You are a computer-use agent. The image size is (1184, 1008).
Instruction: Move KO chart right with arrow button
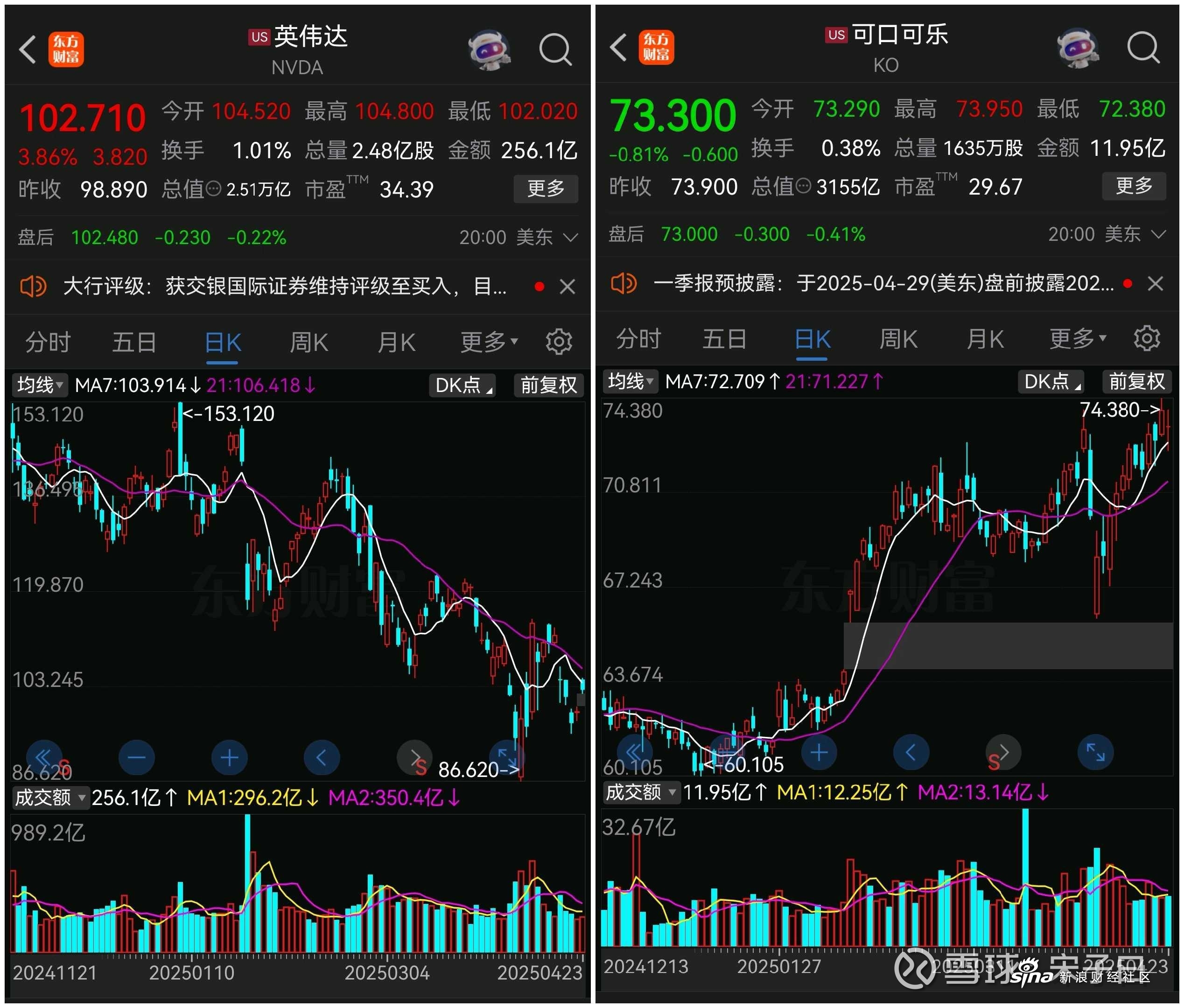coord(1003,753)
